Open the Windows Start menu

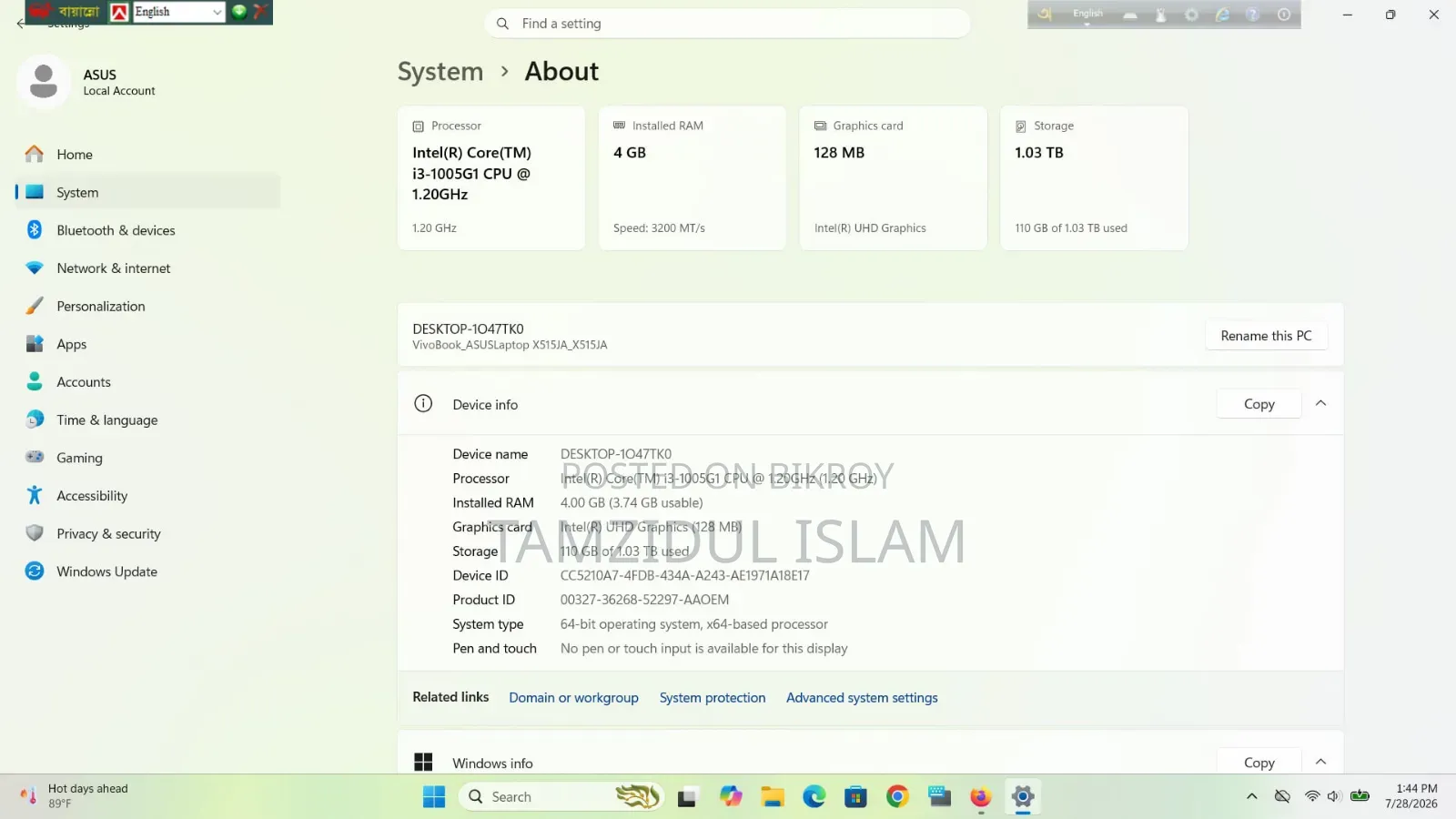[434, 797]
